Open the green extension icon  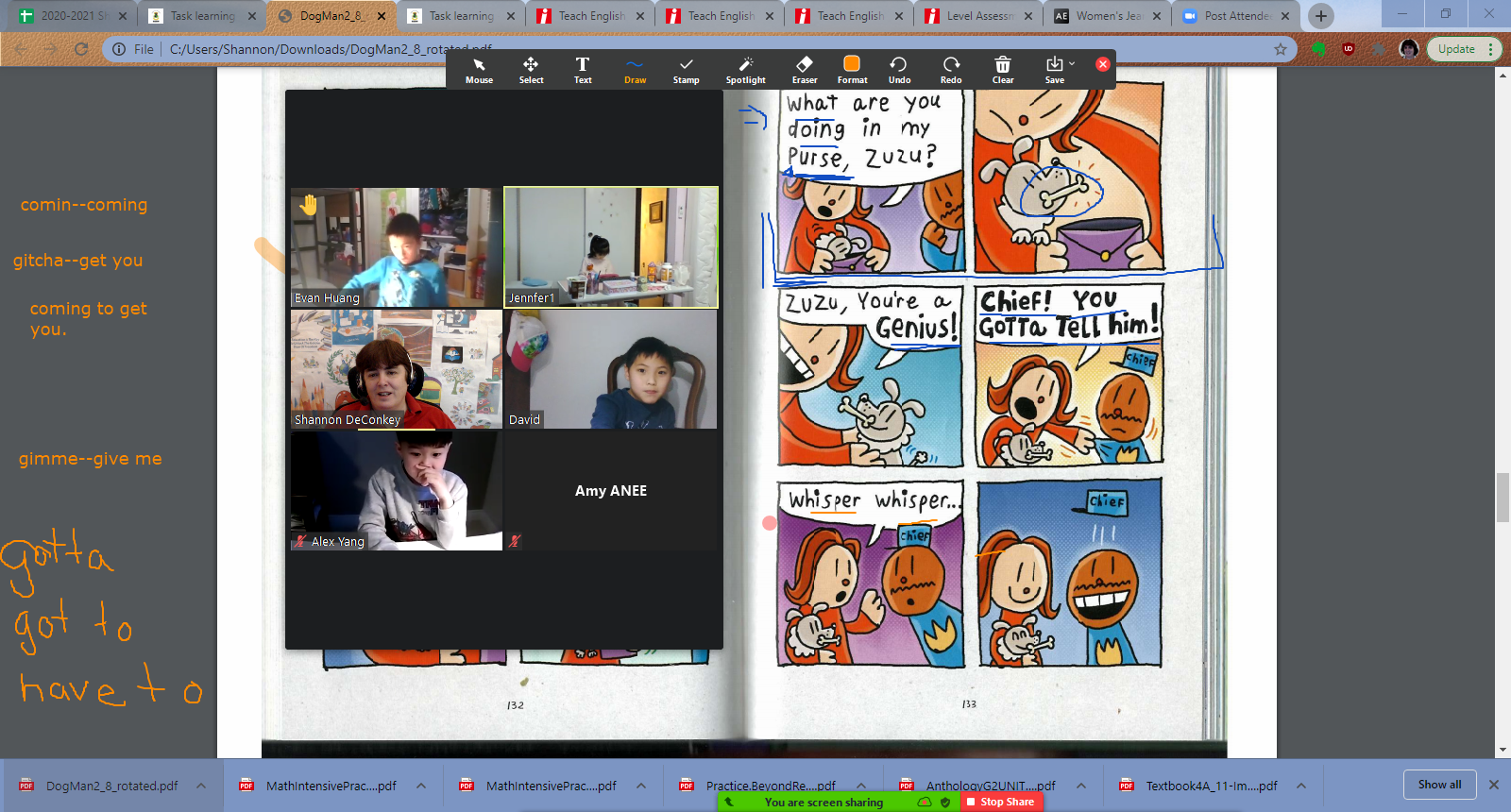pos(1319,49)
